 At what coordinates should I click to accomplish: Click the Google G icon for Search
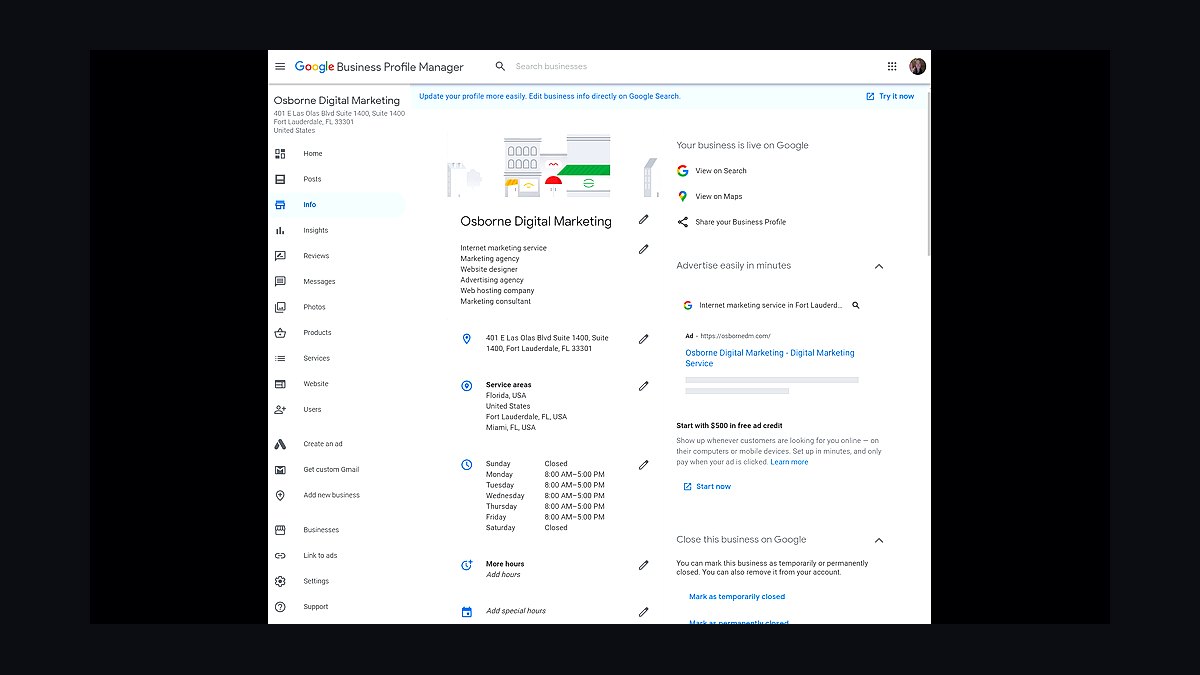click(x=682, y=171)
